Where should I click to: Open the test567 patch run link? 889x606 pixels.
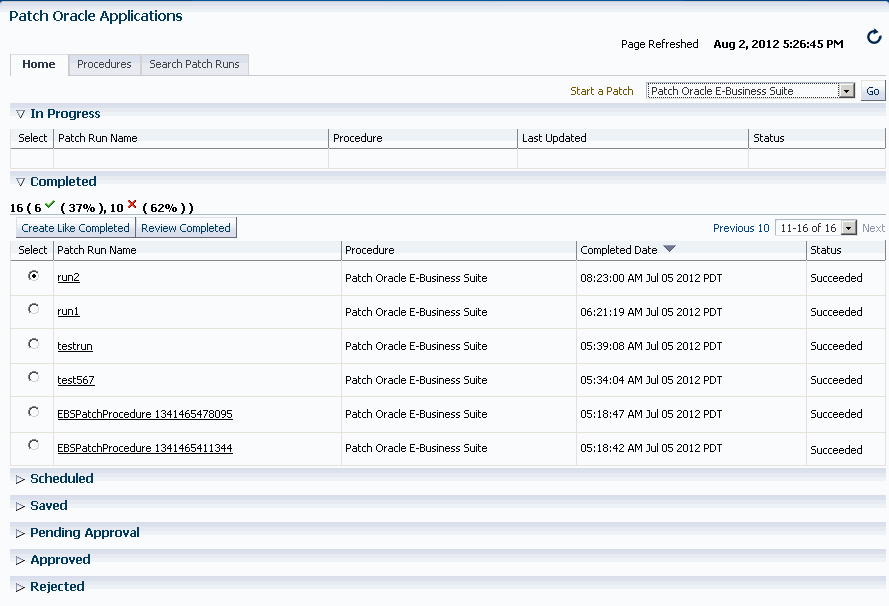pos(76,380)
